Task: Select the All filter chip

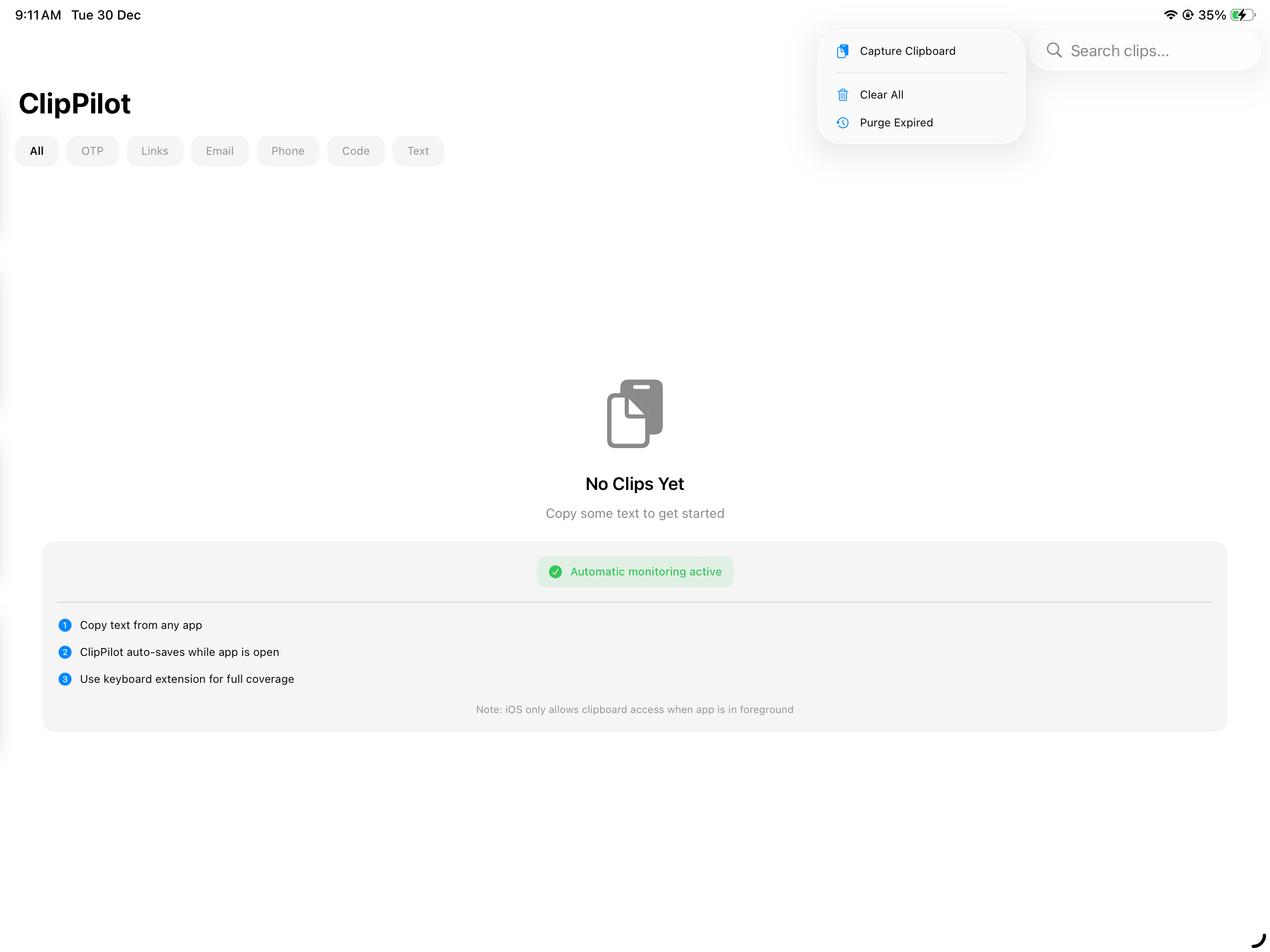Action: coord(37,151)
